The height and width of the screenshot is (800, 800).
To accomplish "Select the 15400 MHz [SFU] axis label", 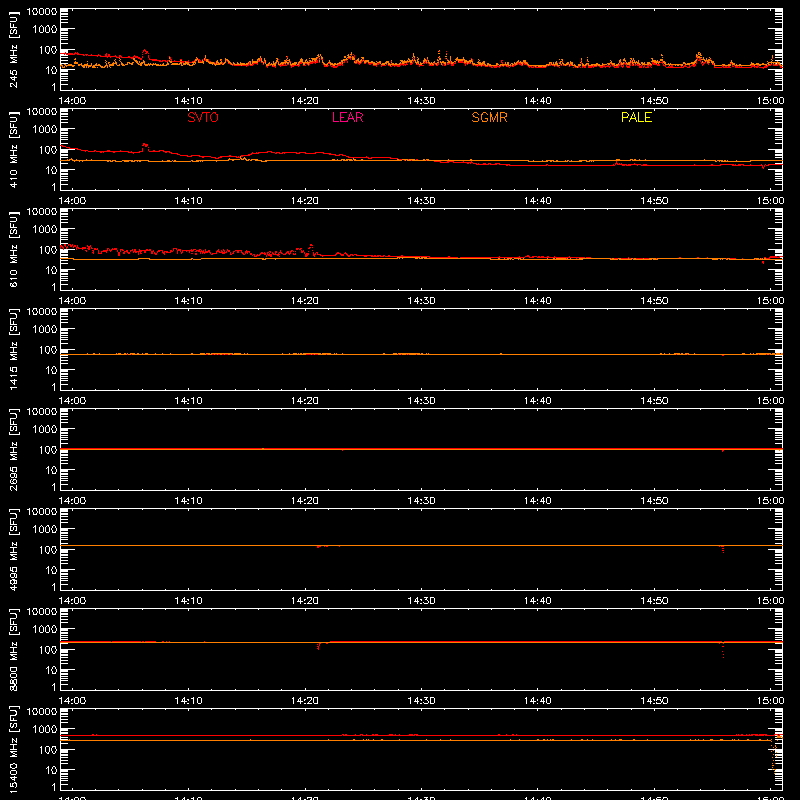I will click(14, 749).
